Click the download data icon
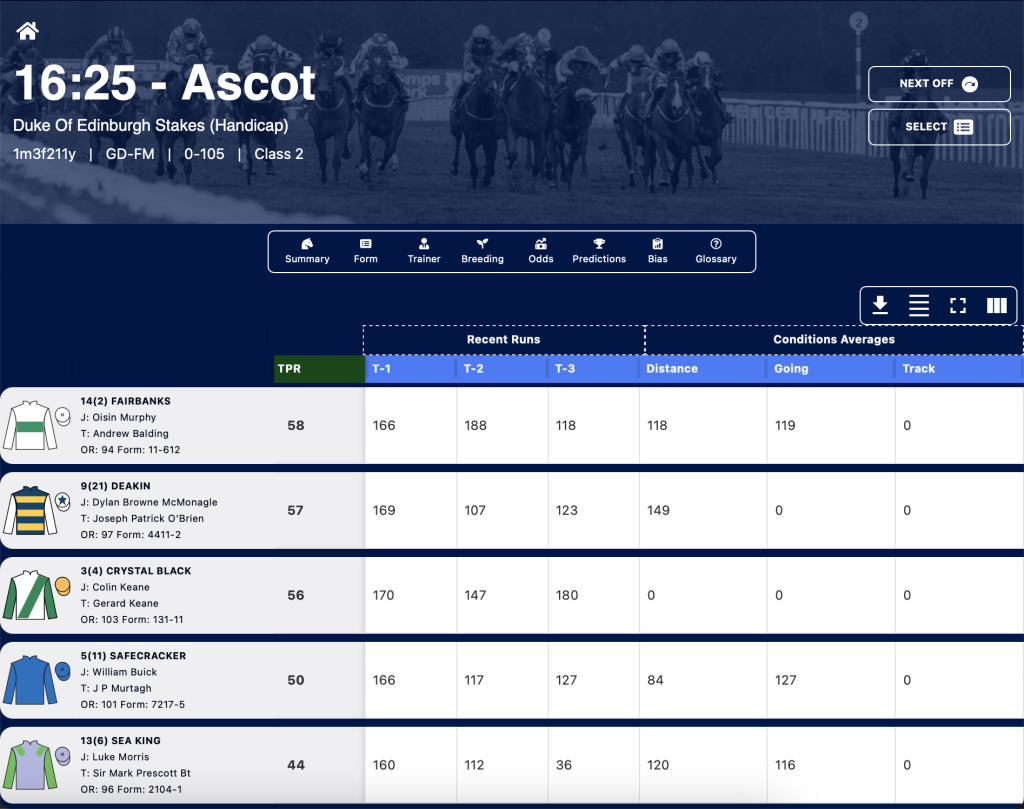Viewport: 1024px width, 809px height. point(880,305)
